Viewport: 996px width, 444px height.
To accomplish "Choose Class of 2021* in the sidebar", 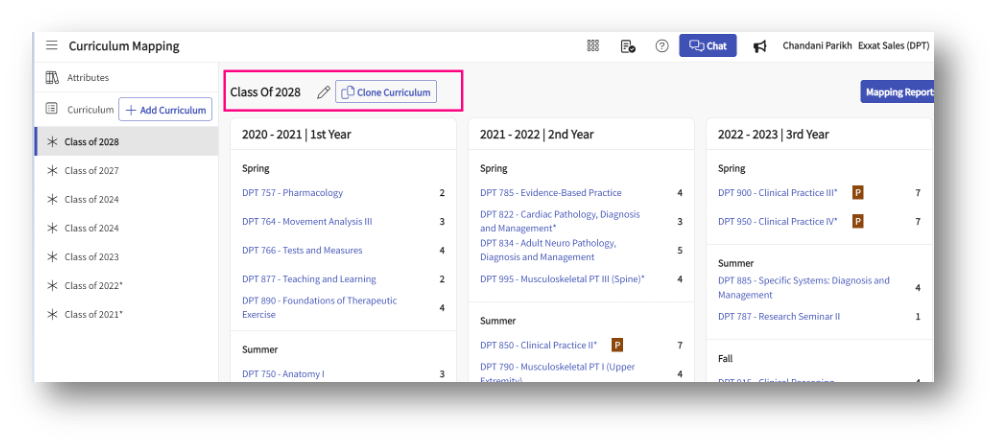I will [93, 315].
